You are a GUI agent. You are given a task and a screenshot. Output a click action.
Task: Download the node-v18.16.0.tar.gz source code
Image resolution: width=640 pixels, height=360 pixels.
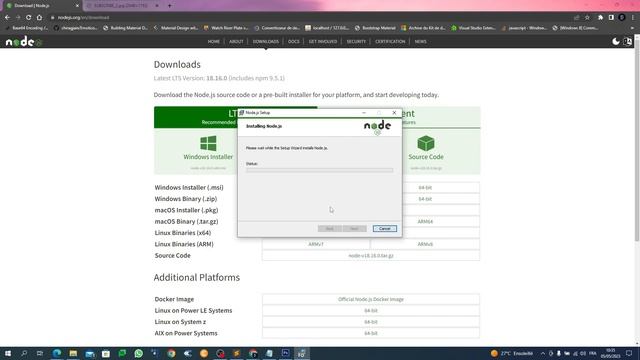tap(371, 256)
